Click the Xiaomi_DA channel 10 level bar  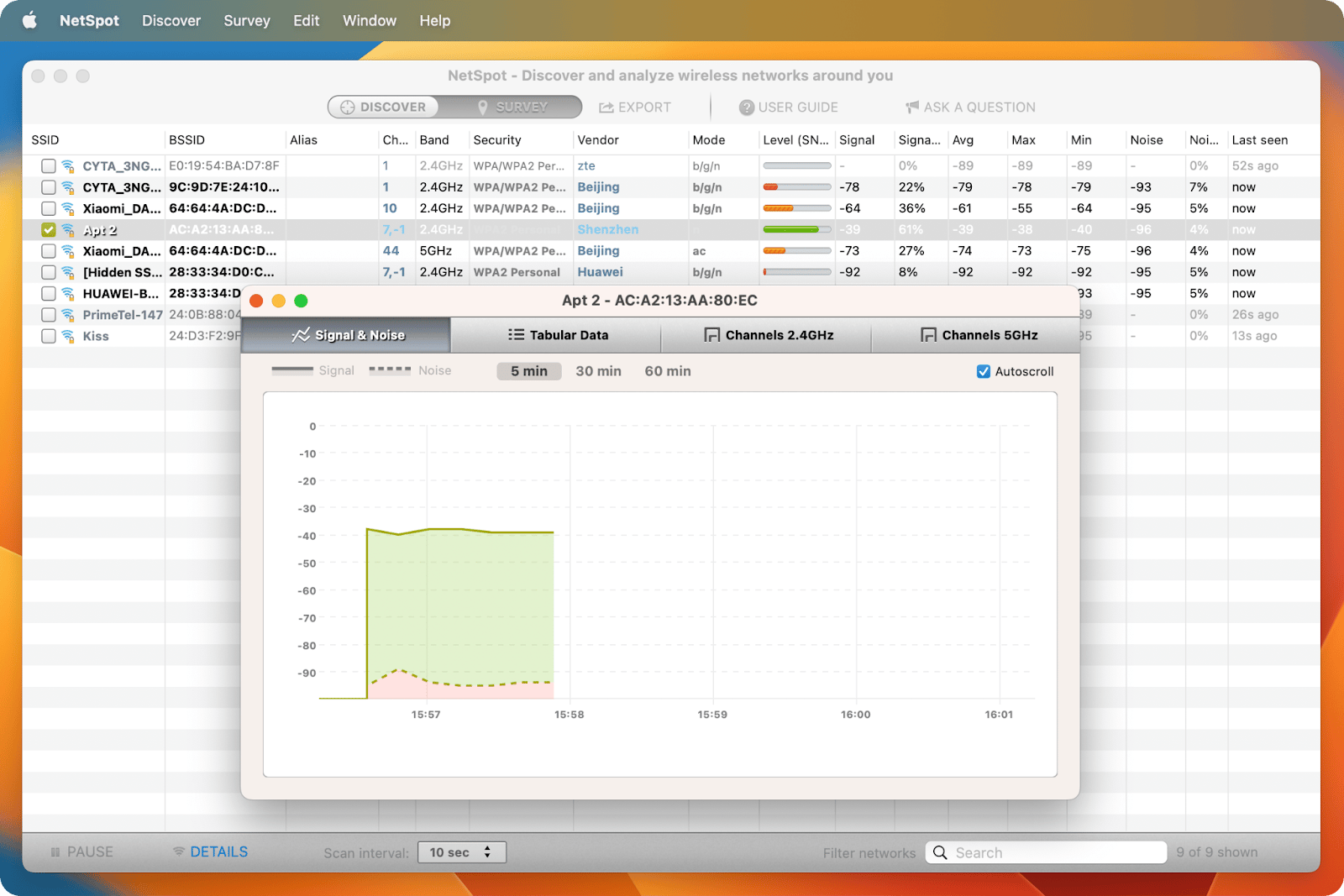tap(796, 208)
